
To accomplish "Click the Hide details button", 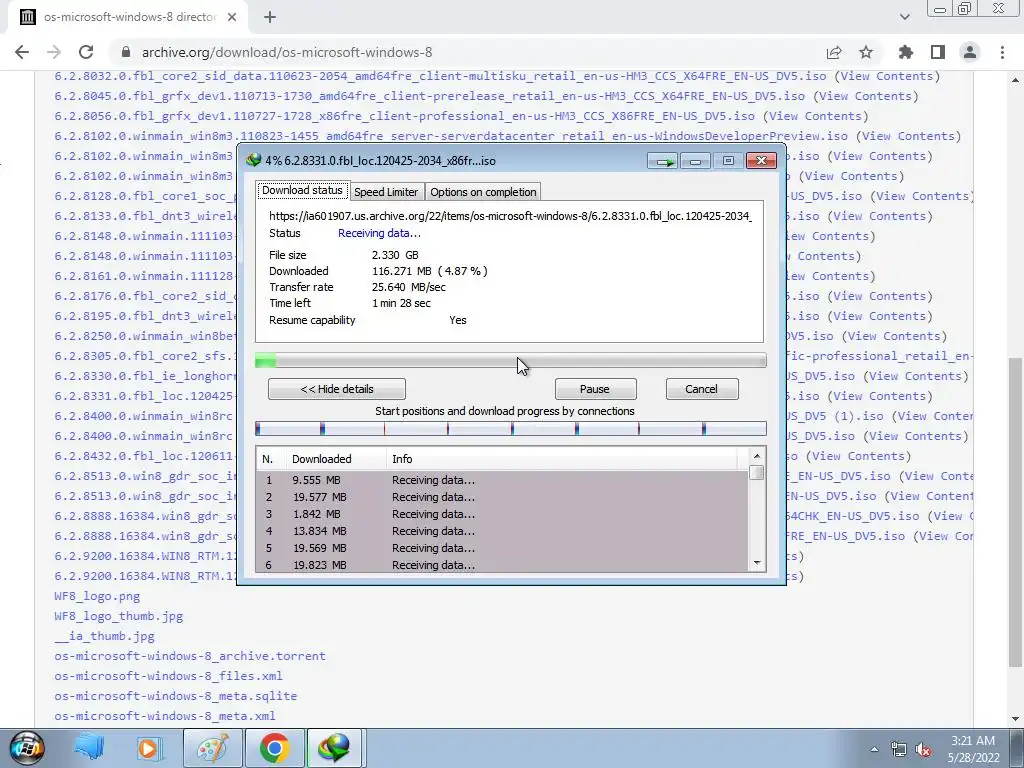I will pos(337,389).
